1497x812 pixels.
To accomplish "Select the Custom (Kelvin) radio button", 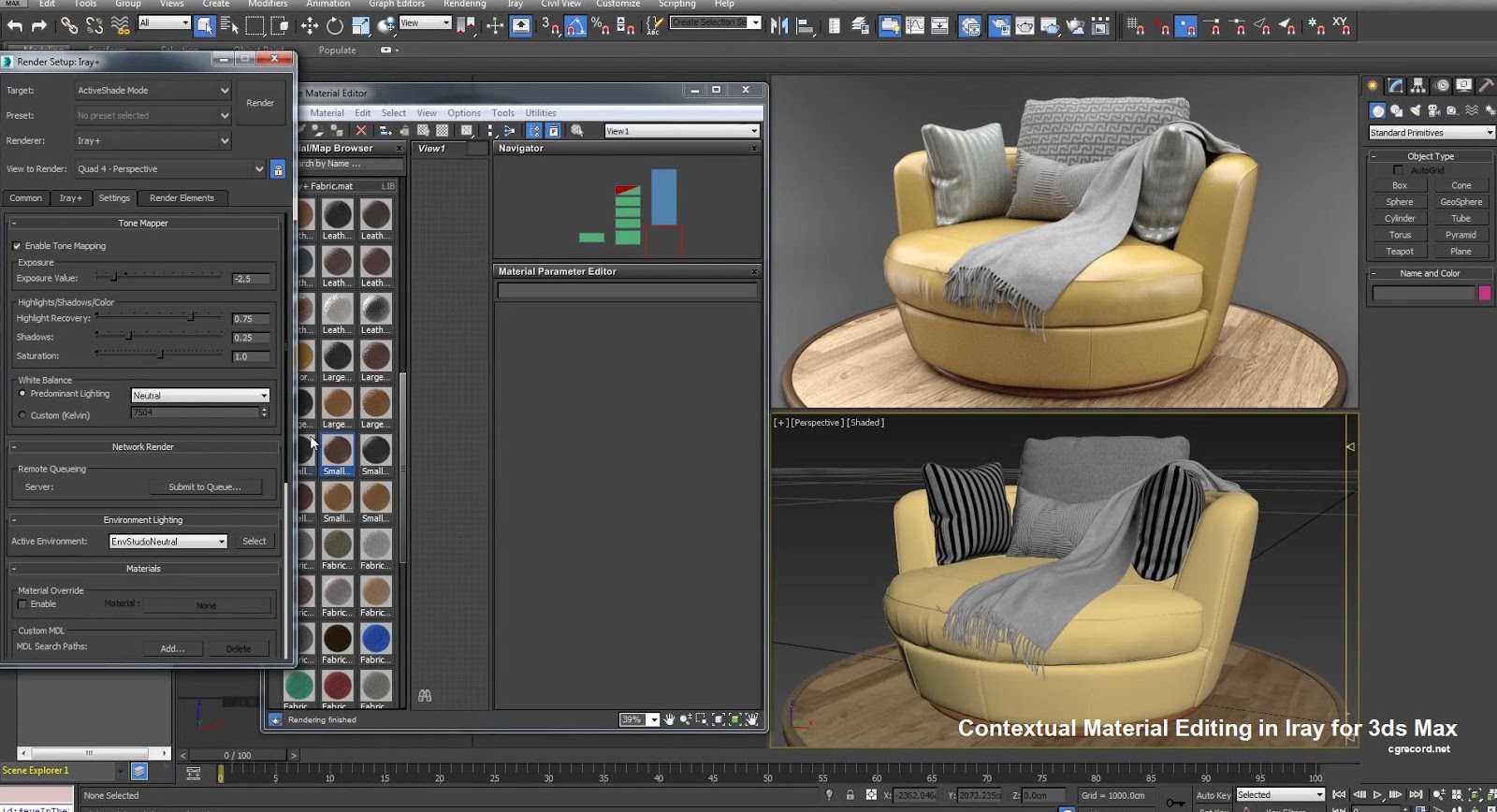I will (x=22, y=415).
